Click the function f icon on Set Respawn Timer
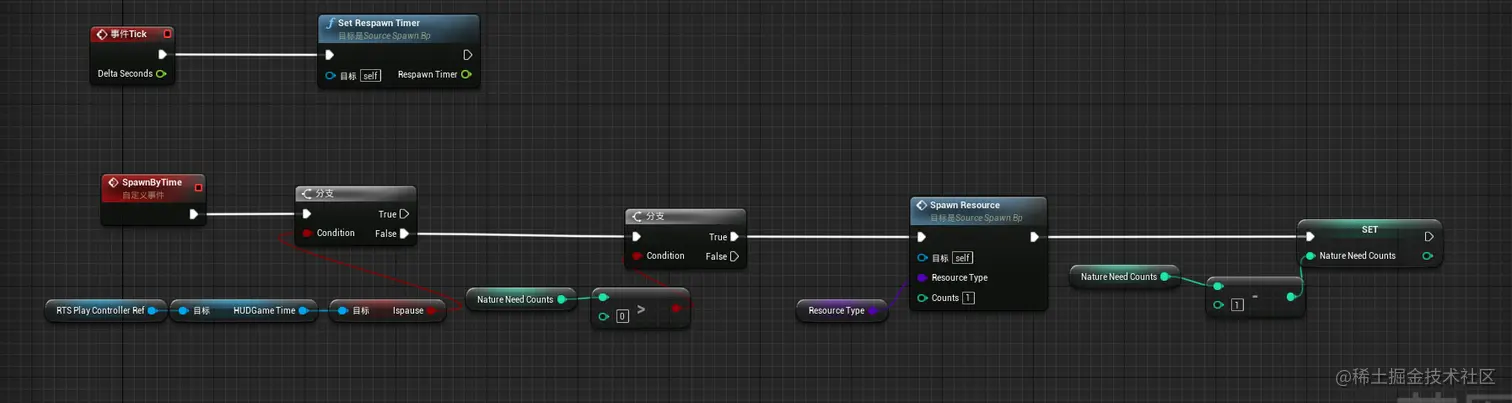1512x403 pixels. click(x=330, y=23)
